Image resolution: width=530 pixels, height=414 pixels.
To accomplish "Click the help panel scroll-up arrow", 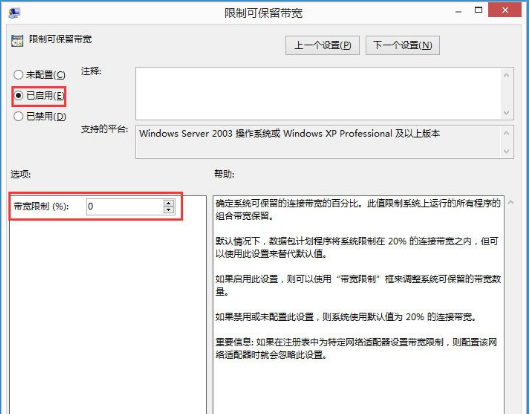I will click(x=511, y=203).
